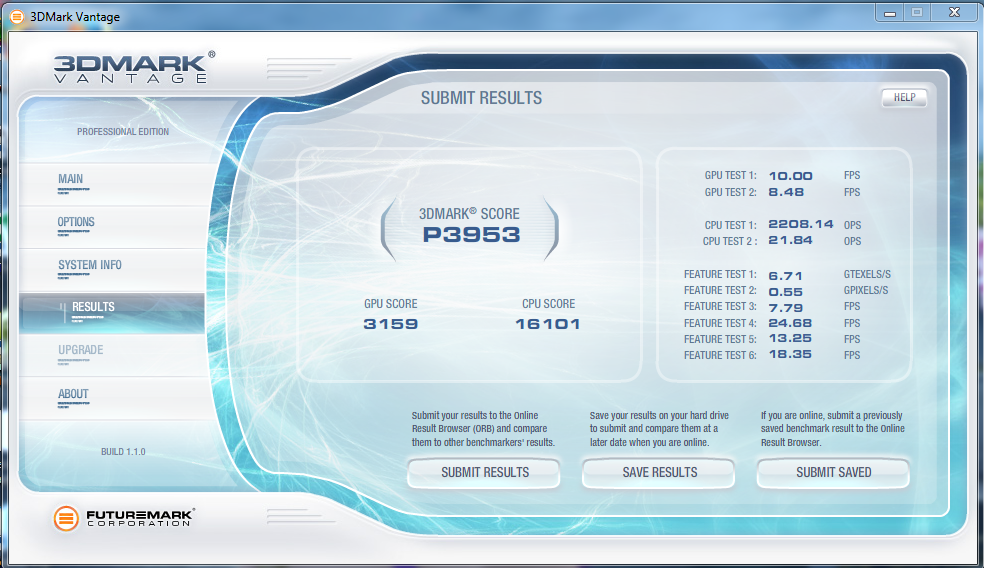984x568 pixels.
Task: Switch to System Info page
Action: (x=90, y=265)
